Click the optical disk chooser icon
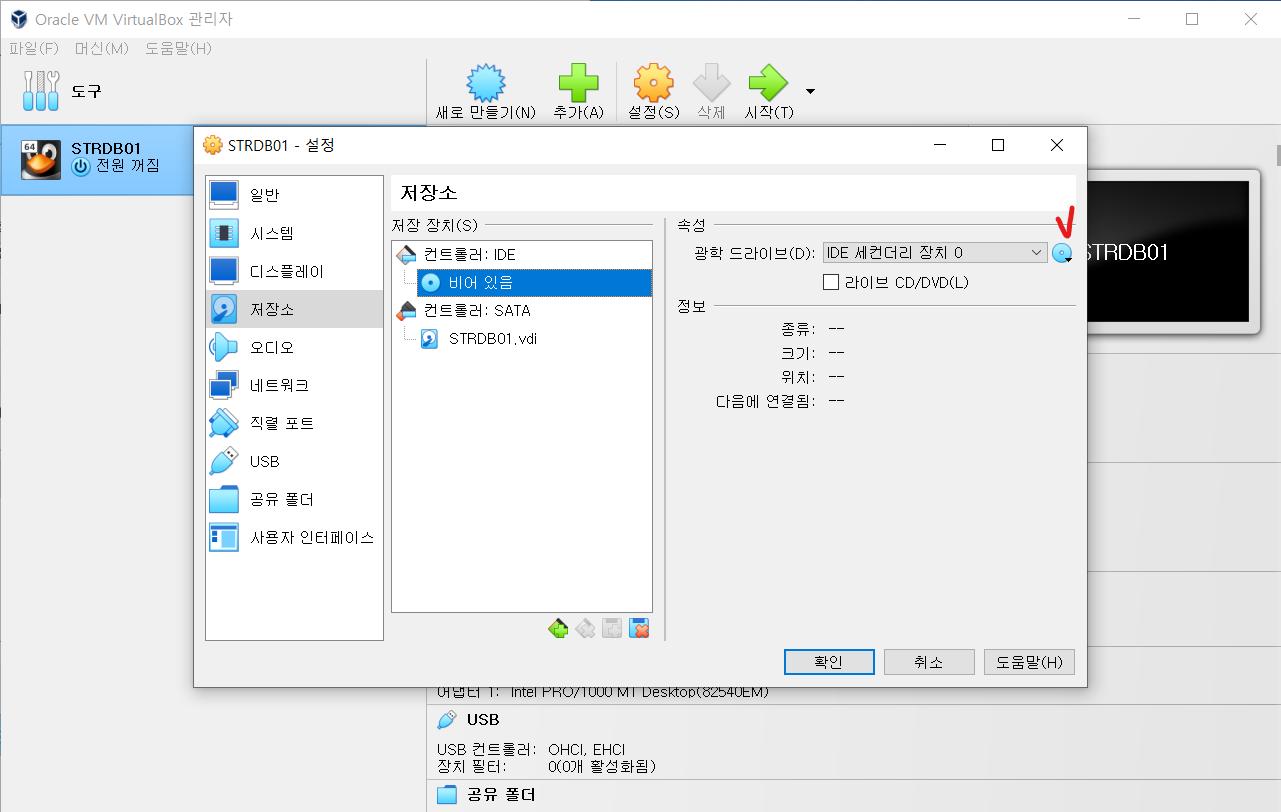1281x812 pixels. pyautogui.click(x=1063, y=253)
